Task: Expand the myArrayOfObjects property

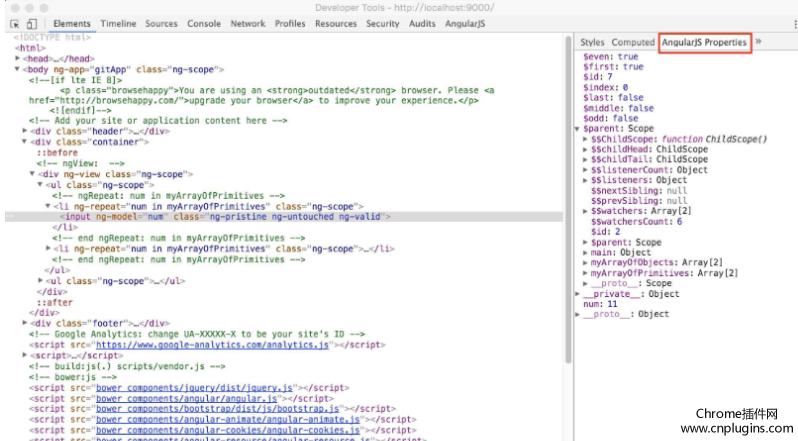Action: 585,263
